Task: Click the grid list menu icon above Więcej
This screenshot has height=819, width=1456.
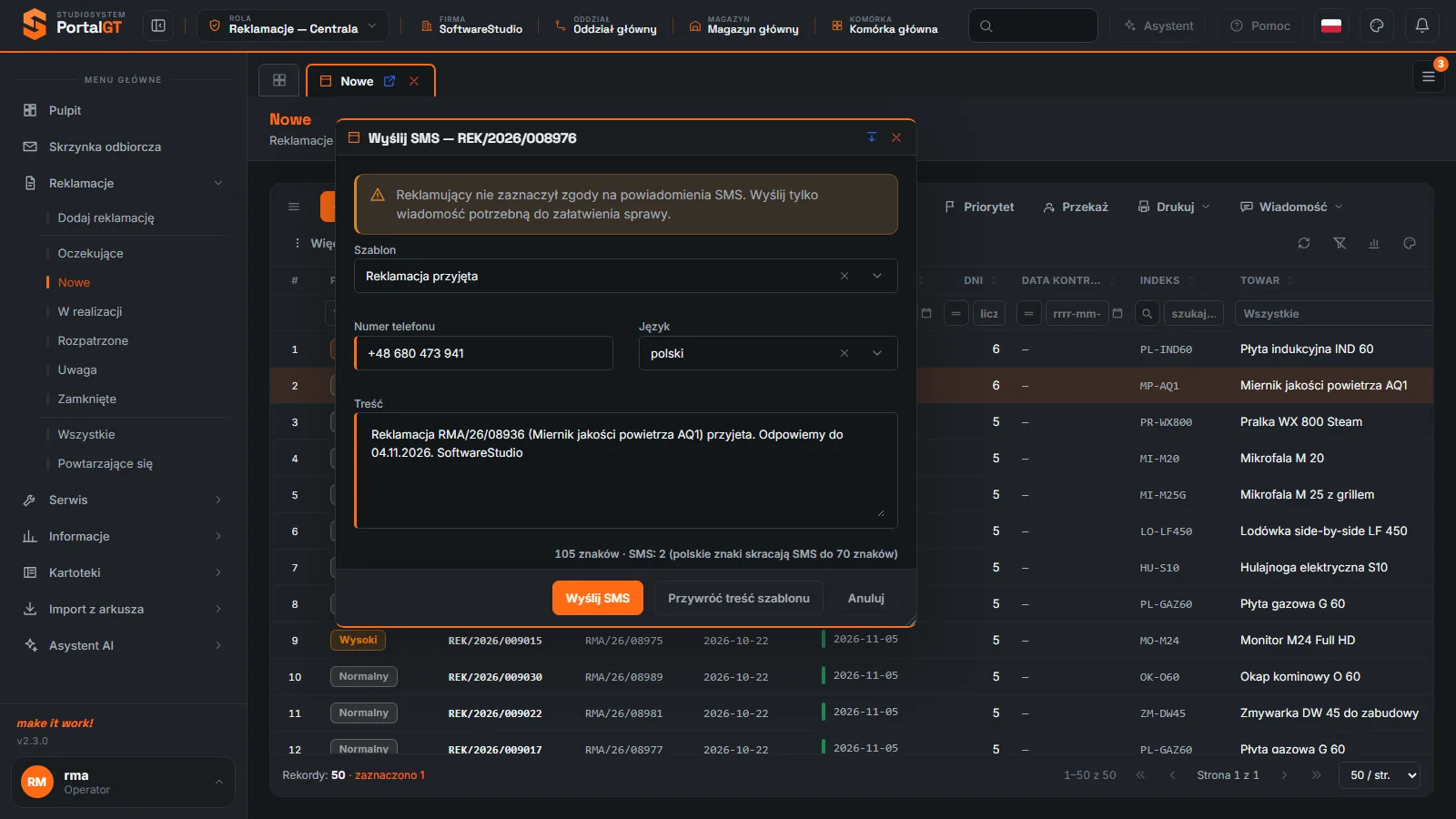Action: [294, 207]
